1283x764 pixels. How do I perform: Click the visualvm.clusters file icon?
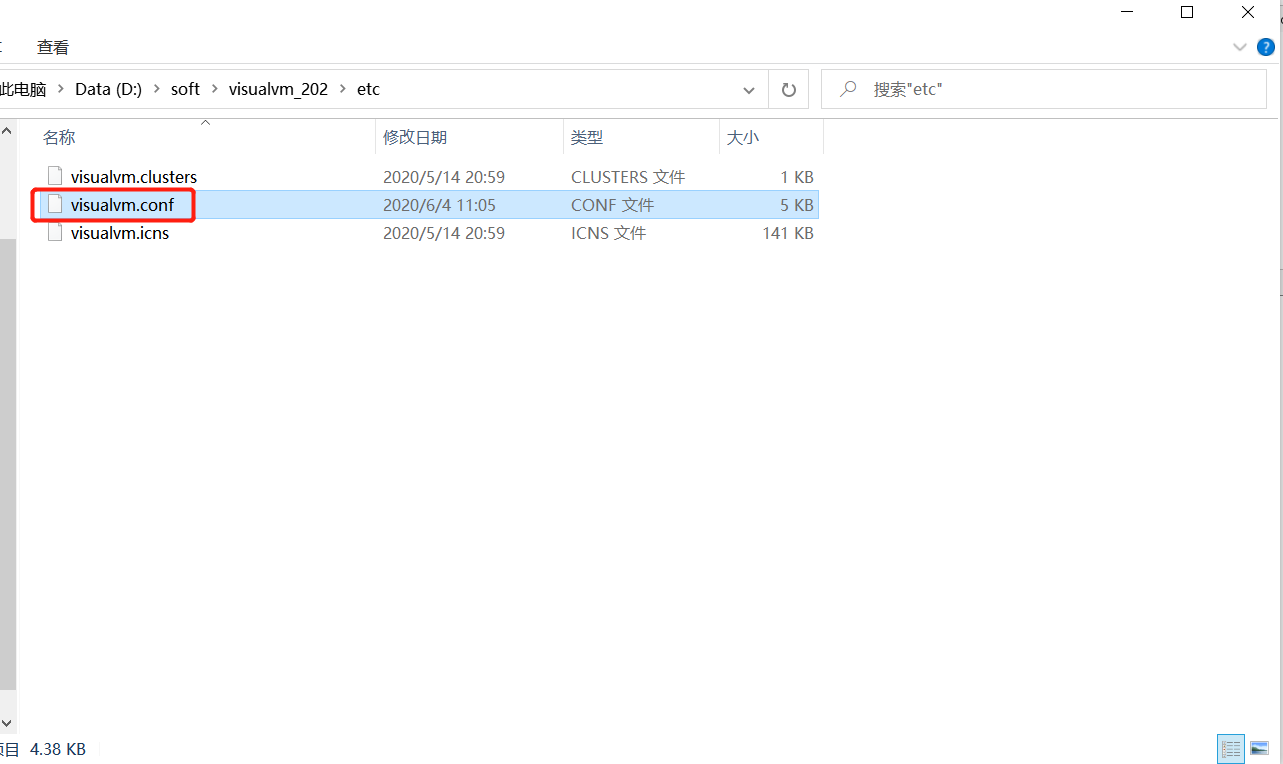pyautogui.click(x=55, y=176)
